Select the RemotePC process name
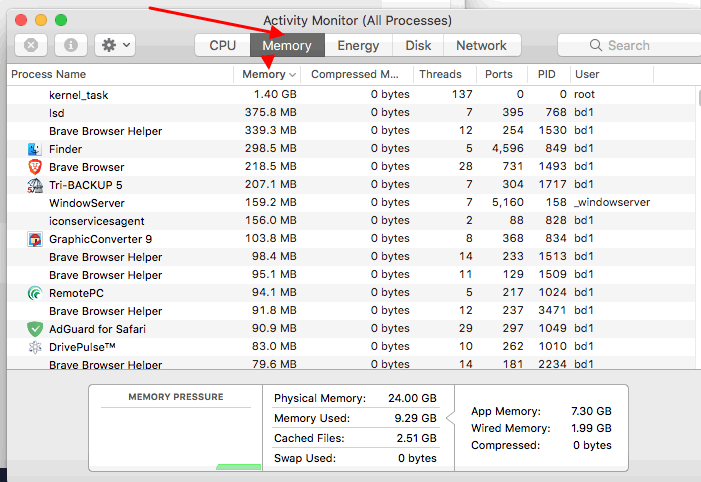The width and height of the screenshot is (701, 482). click(x=76, y=293)
